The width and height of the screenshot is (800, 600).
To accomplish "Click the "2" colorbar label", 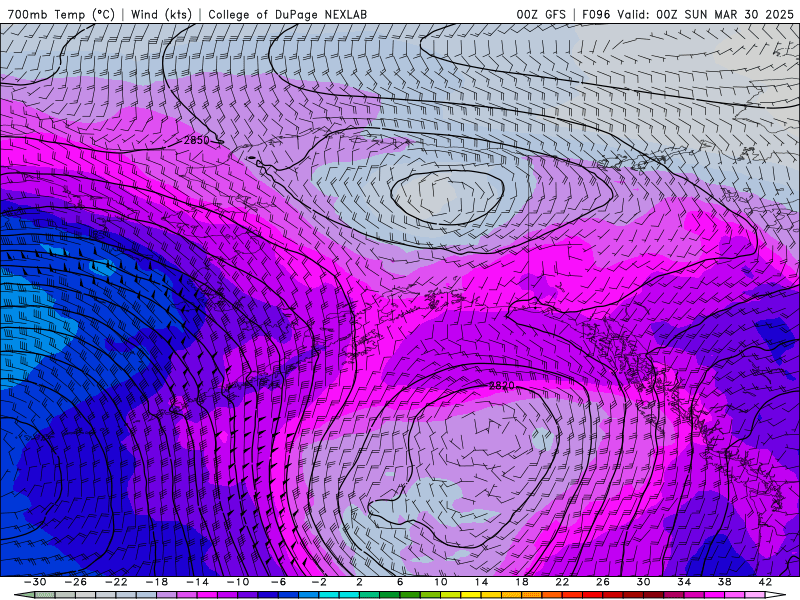I will click(x=359, y=582).
